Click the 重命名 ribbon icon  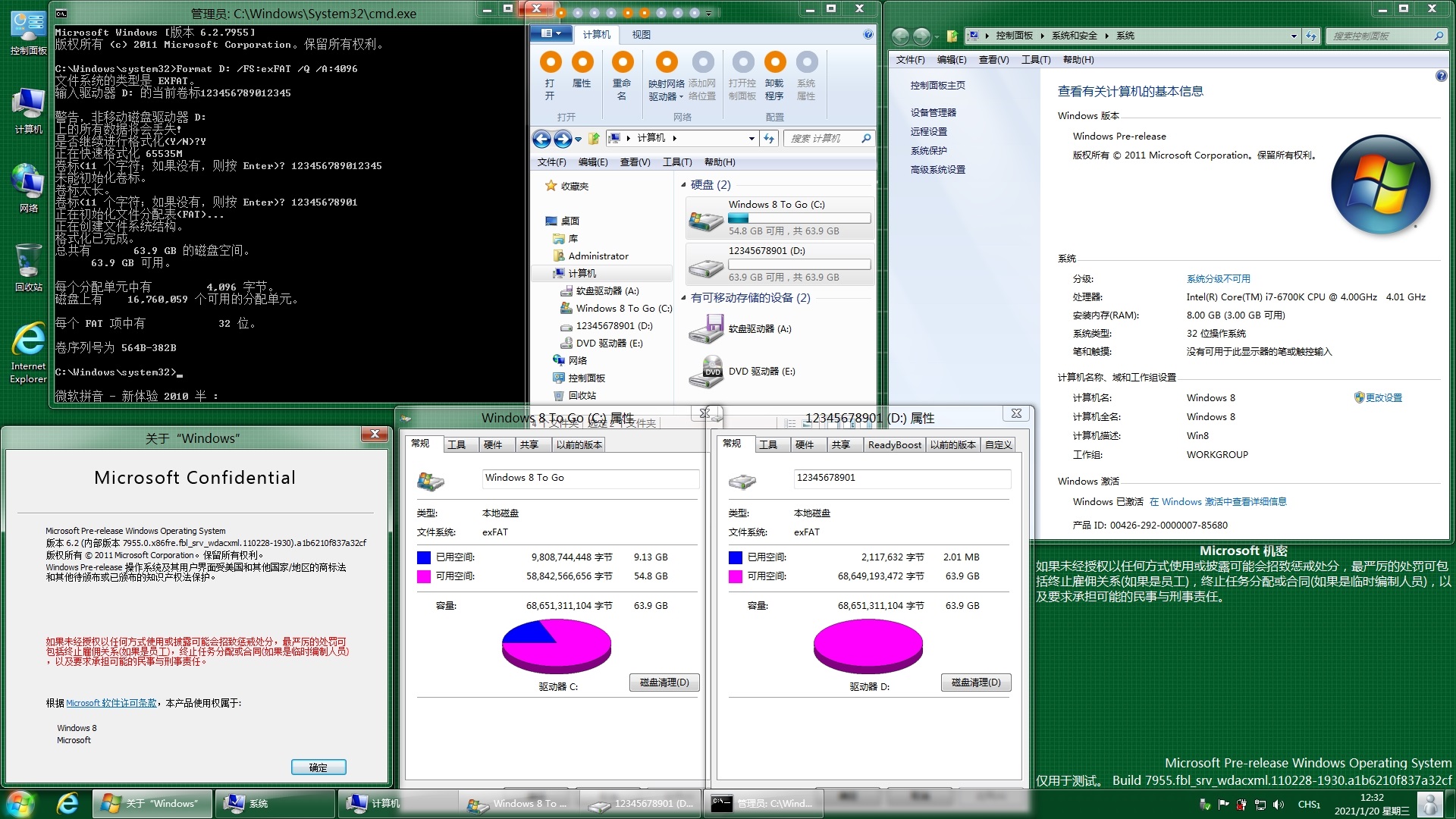coord(623,62)
